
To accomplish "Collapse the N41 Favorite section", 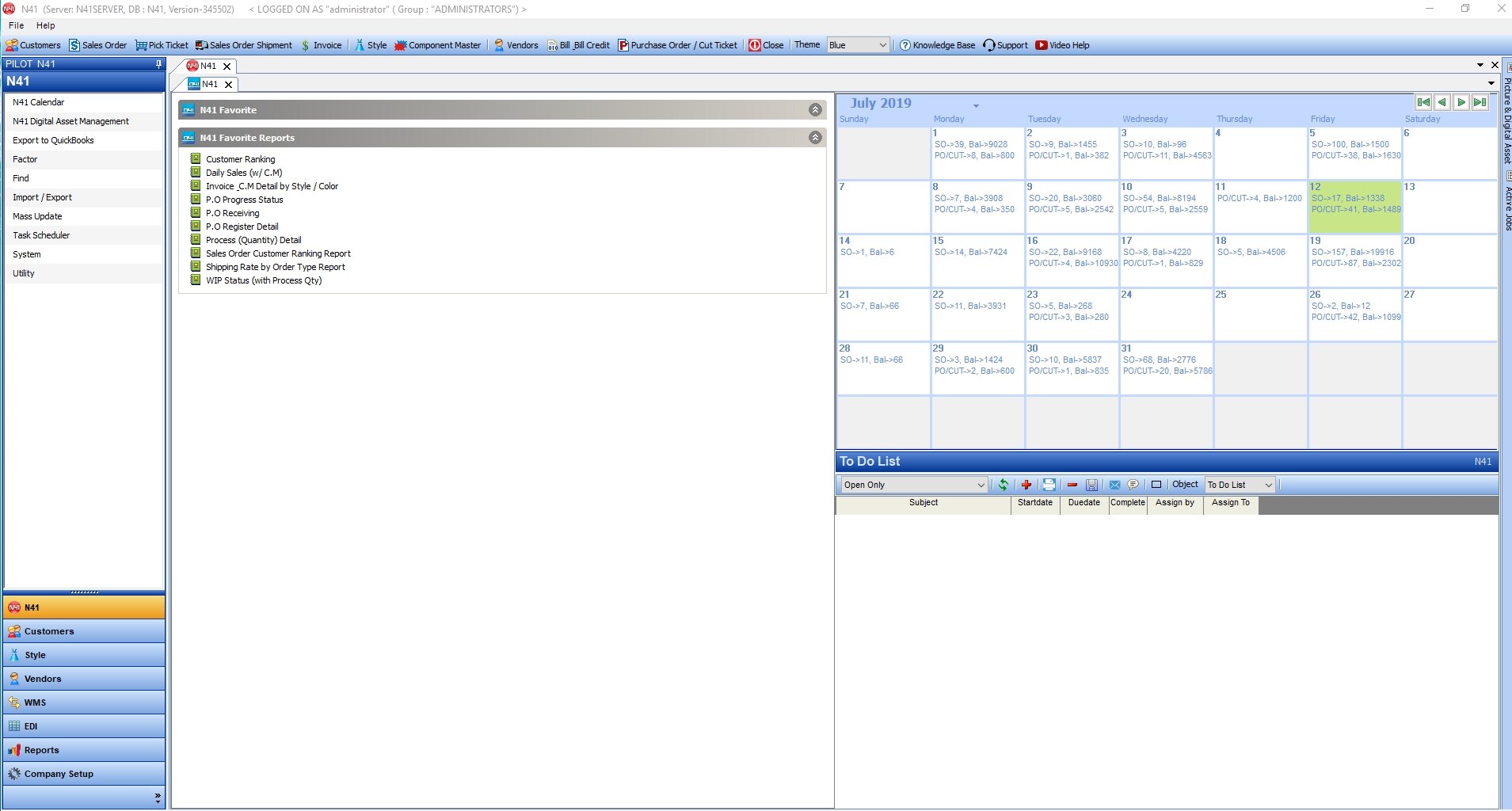I will pos(815,110).
